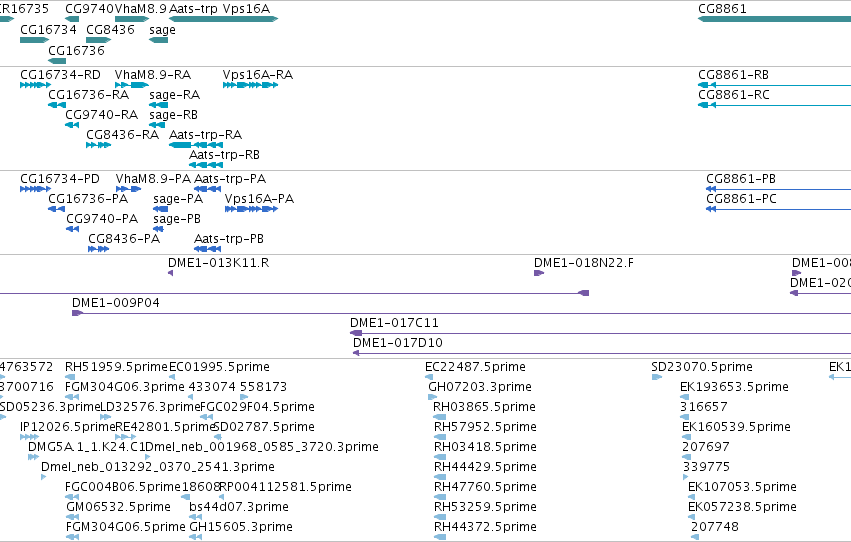
Task: Click the RH51959.5prime EST label
Action: pos(116,367)
